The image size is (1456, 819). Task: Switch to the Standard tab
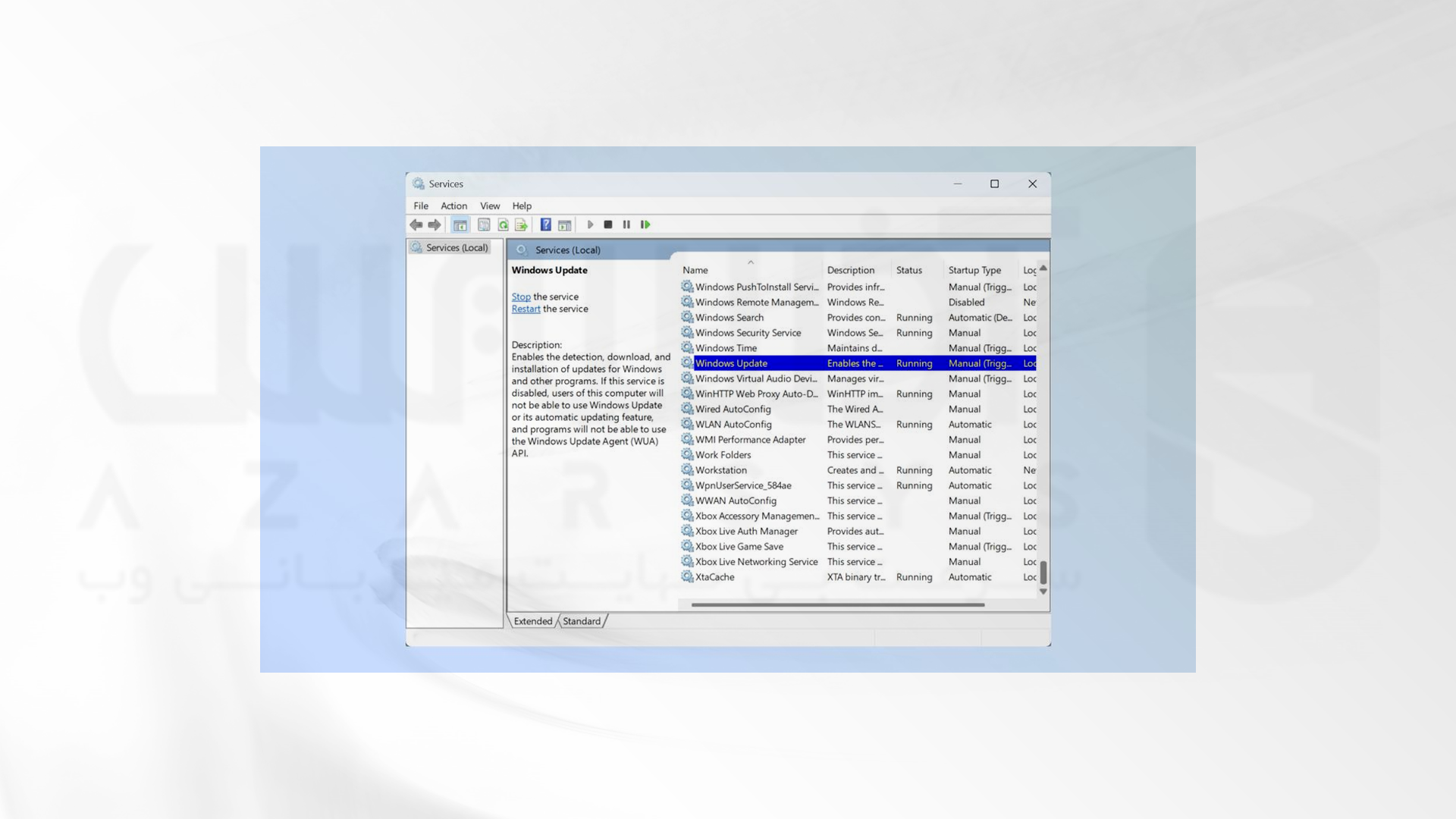coord(580,620)
